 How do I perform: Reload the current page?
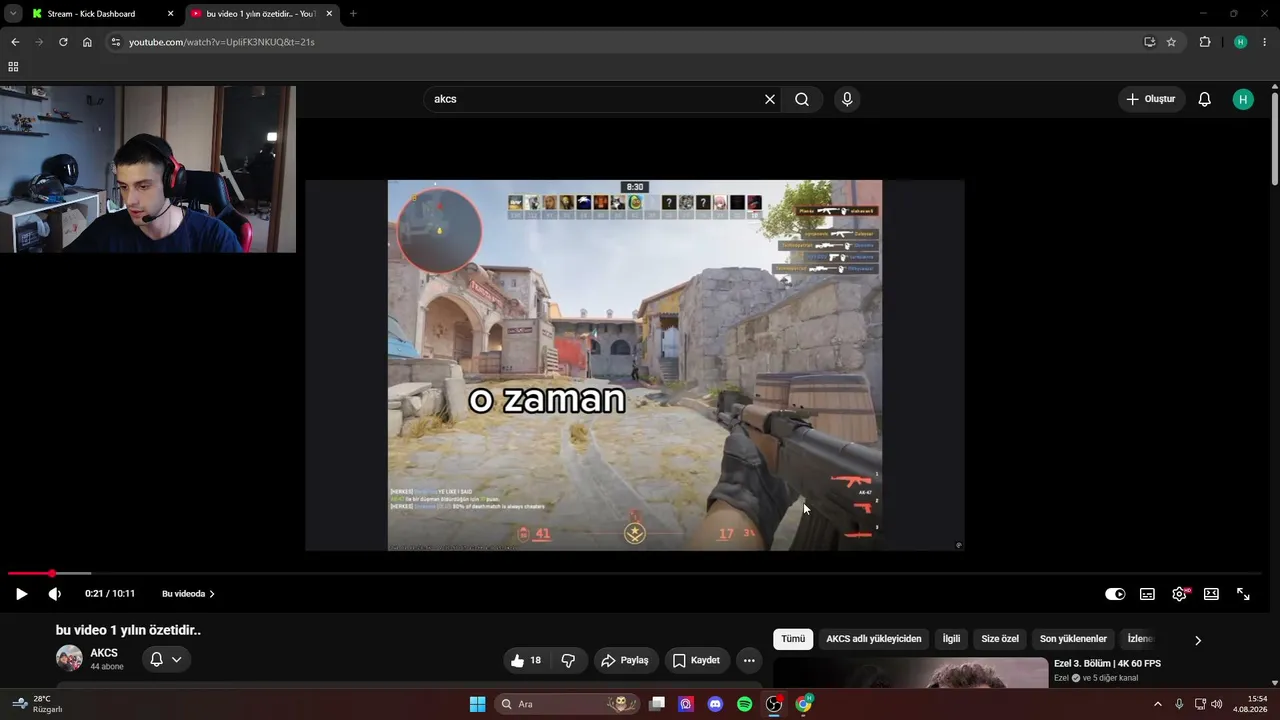click(x=63, y=42)
